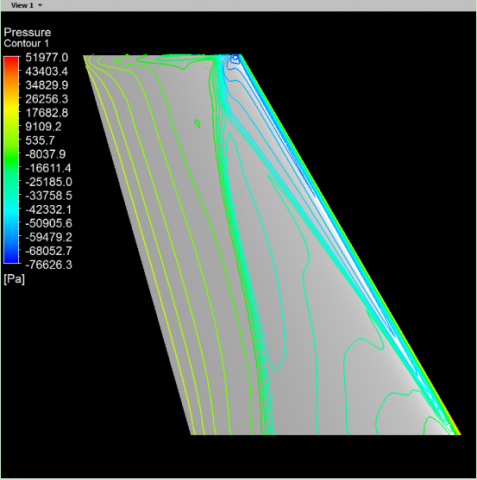Select legend value -42332.1
The width and height of the screenshot is (477, 480).
(49, 210)
